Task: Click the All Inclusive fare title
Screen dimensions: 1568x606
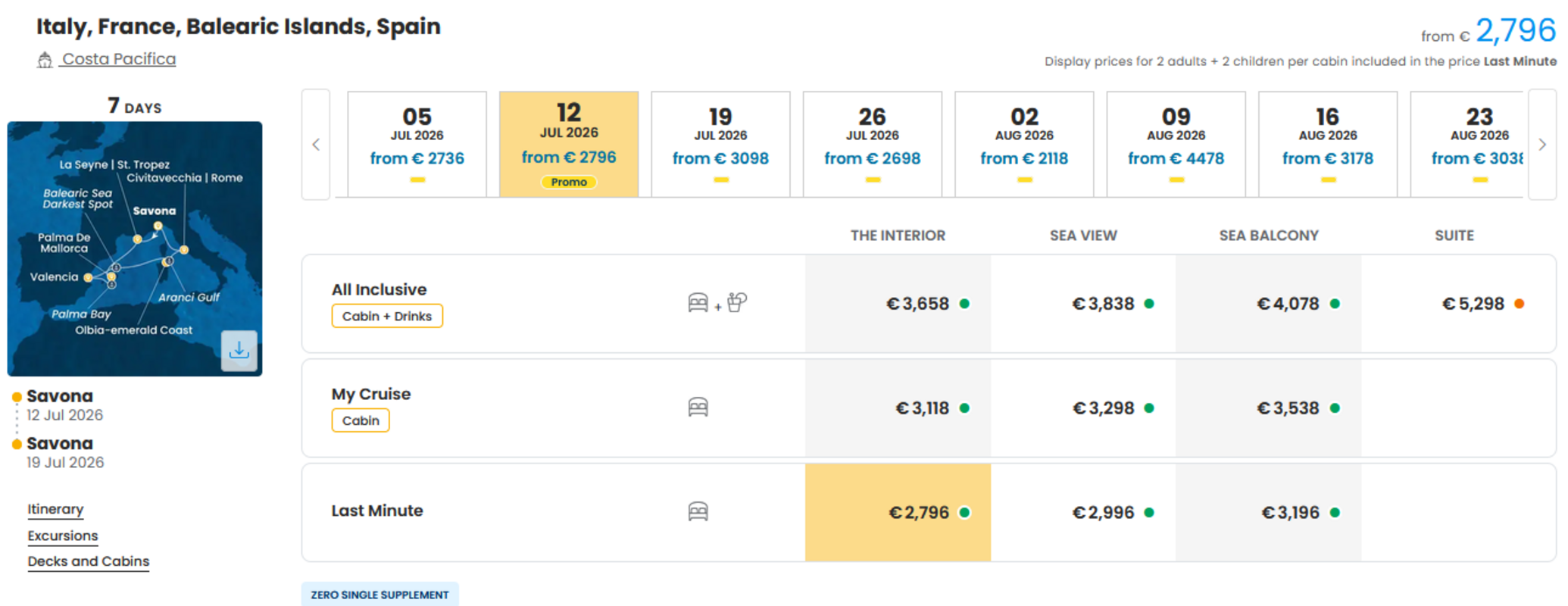Action: [x=379, y=289]
